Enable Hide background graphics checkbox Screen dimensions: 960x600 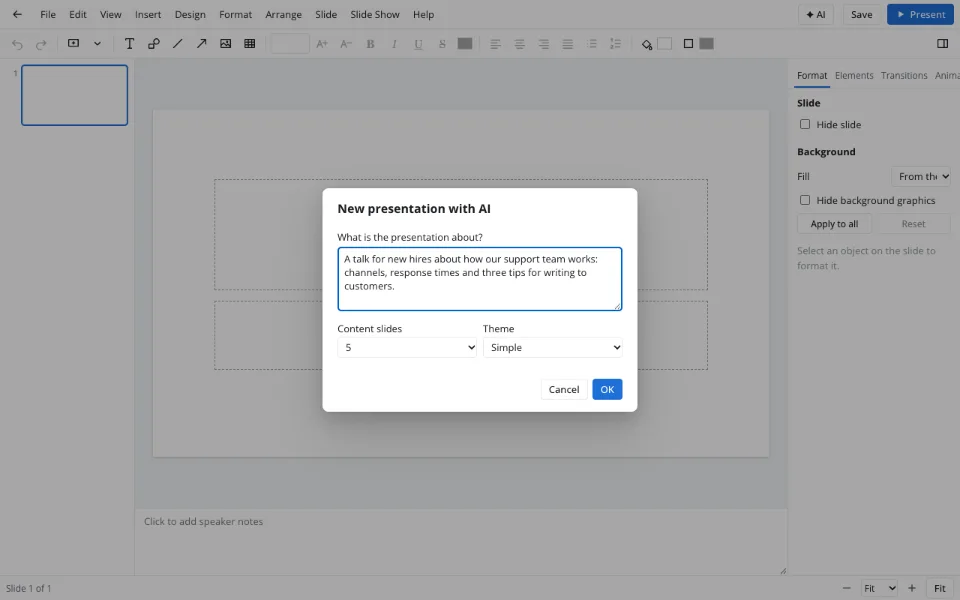pyautogui.click(x=805, y=200)
